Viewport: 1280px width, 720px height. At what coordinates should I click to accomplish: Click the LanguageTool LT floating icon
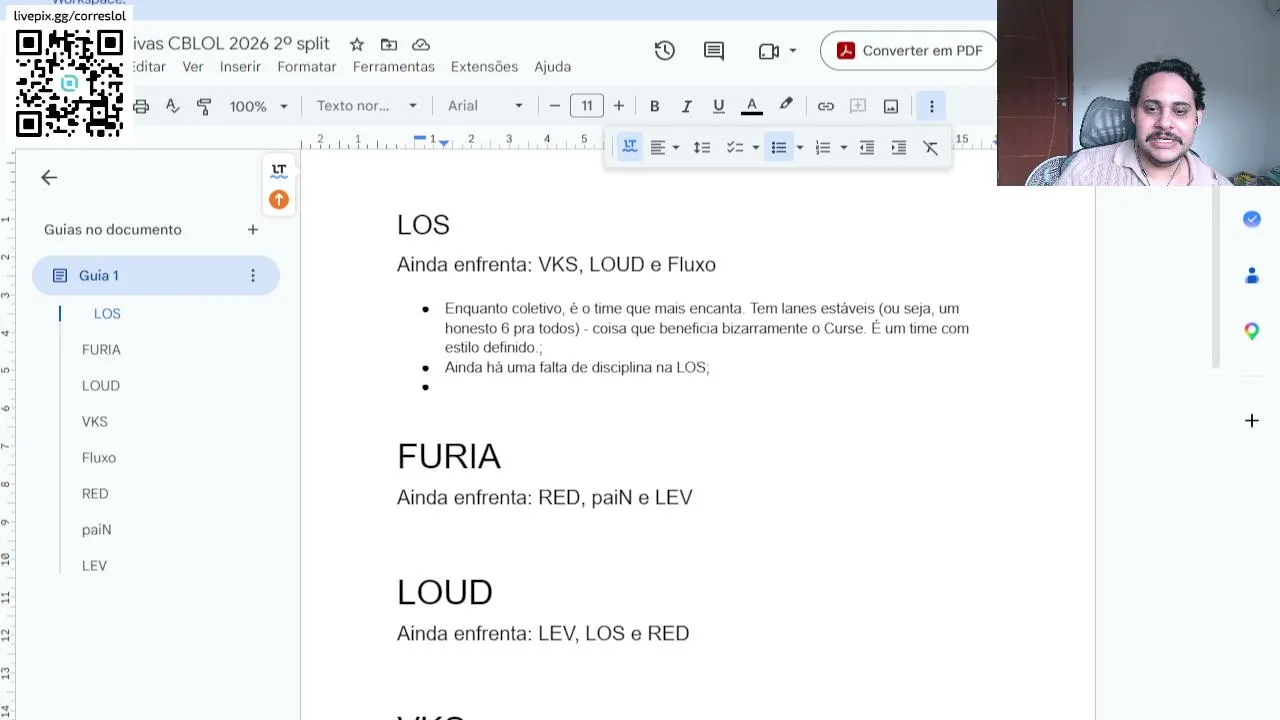coord(279,171)
